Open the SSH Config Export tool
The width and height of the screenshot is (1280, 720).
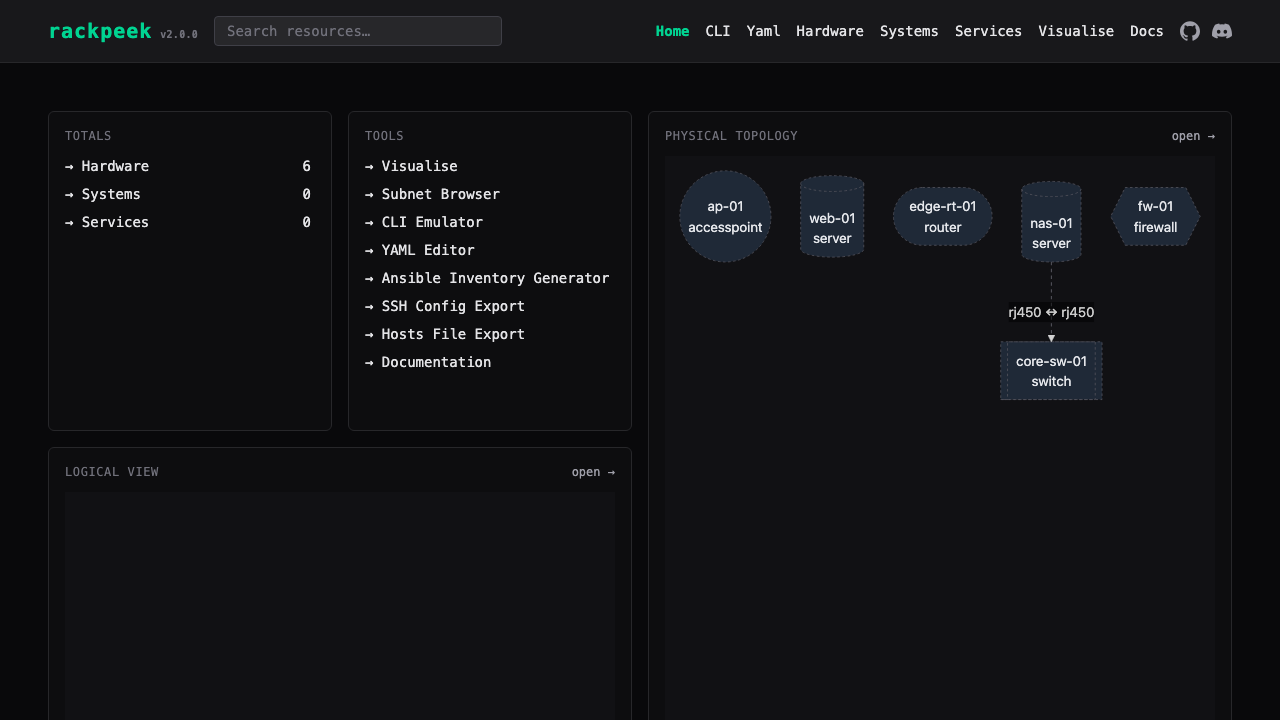point(445,306)
